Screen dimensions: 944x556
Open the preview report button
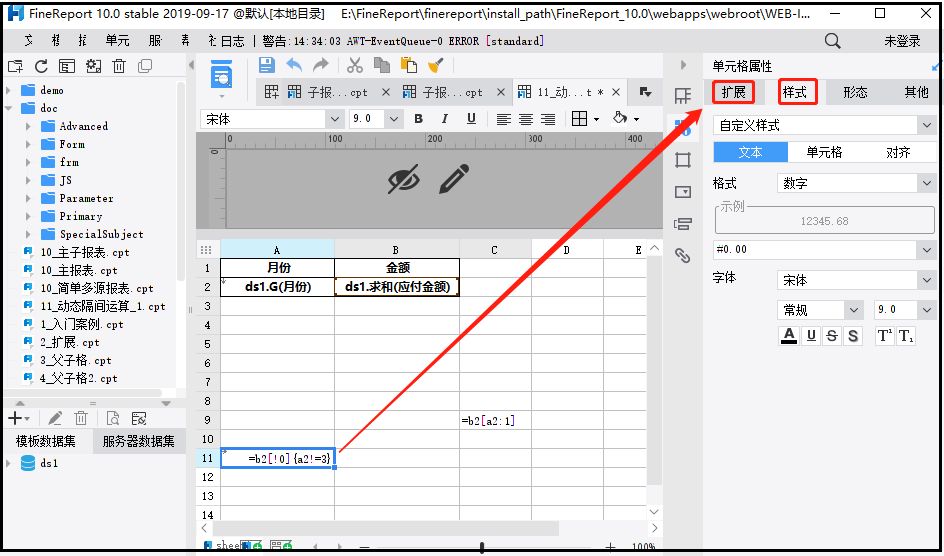click(222, 74)
